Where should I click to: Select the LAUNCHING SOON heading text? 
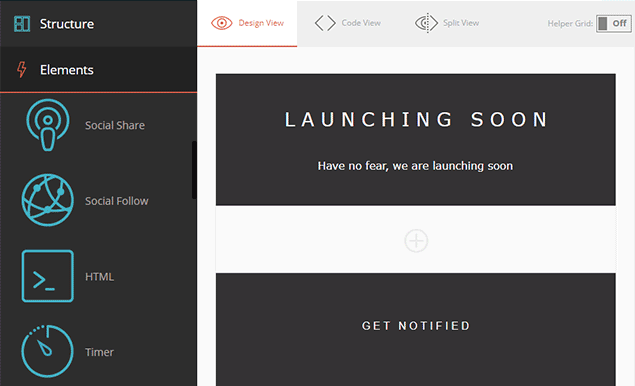(416, 119)
